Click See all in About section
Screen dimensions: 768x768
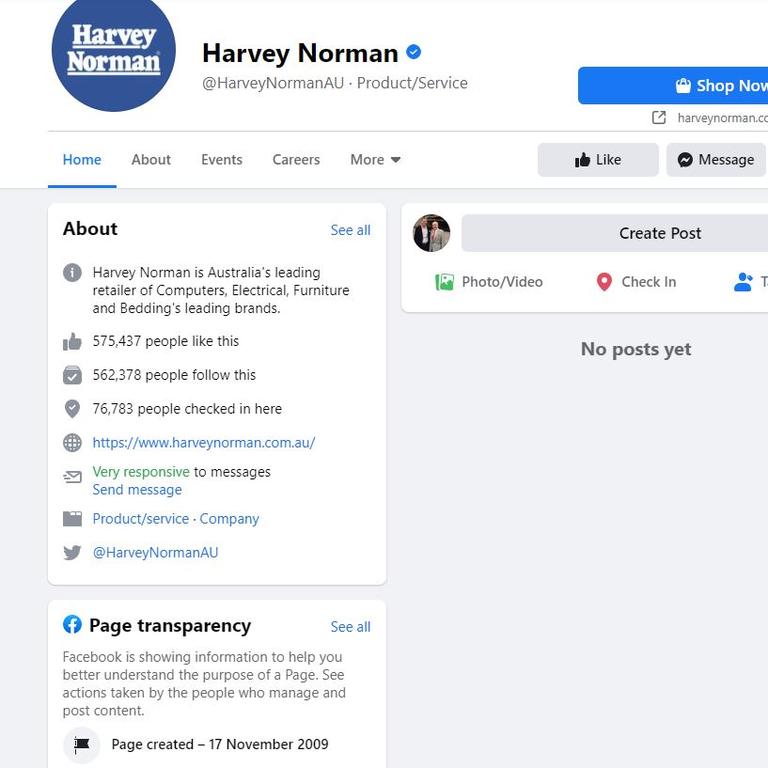tap(350, 230)
